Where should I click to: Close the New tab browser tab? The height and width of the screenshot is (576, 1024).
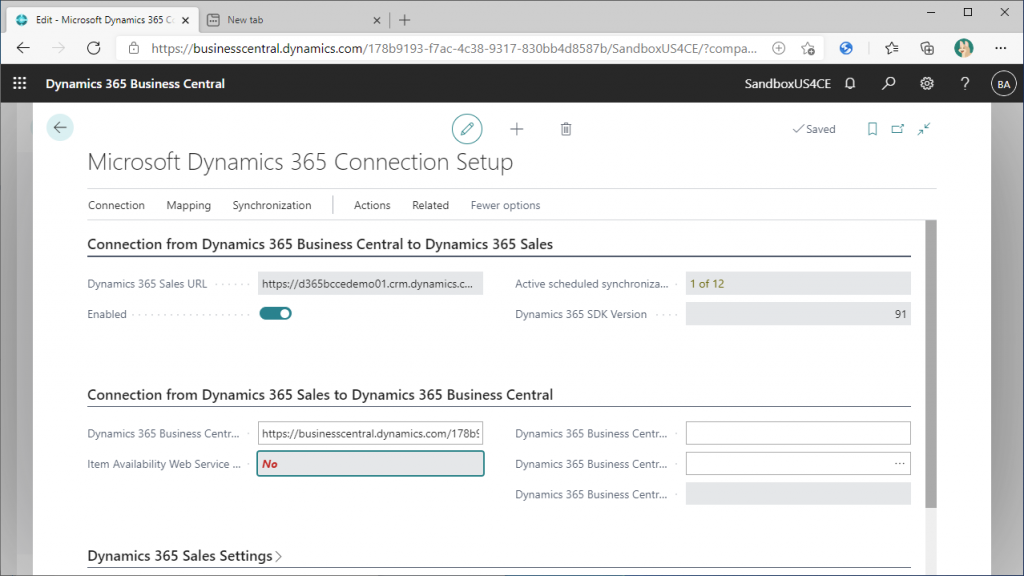tap(377, 20)
